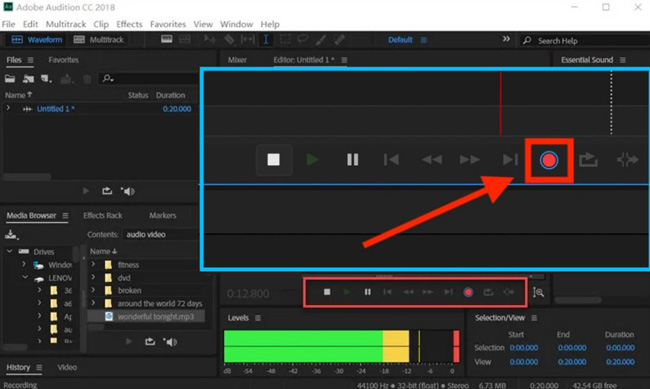The width and height of the screenshot is (650, 389).
Task: Select the Paintbrush Selection tool
Action: 321,39
